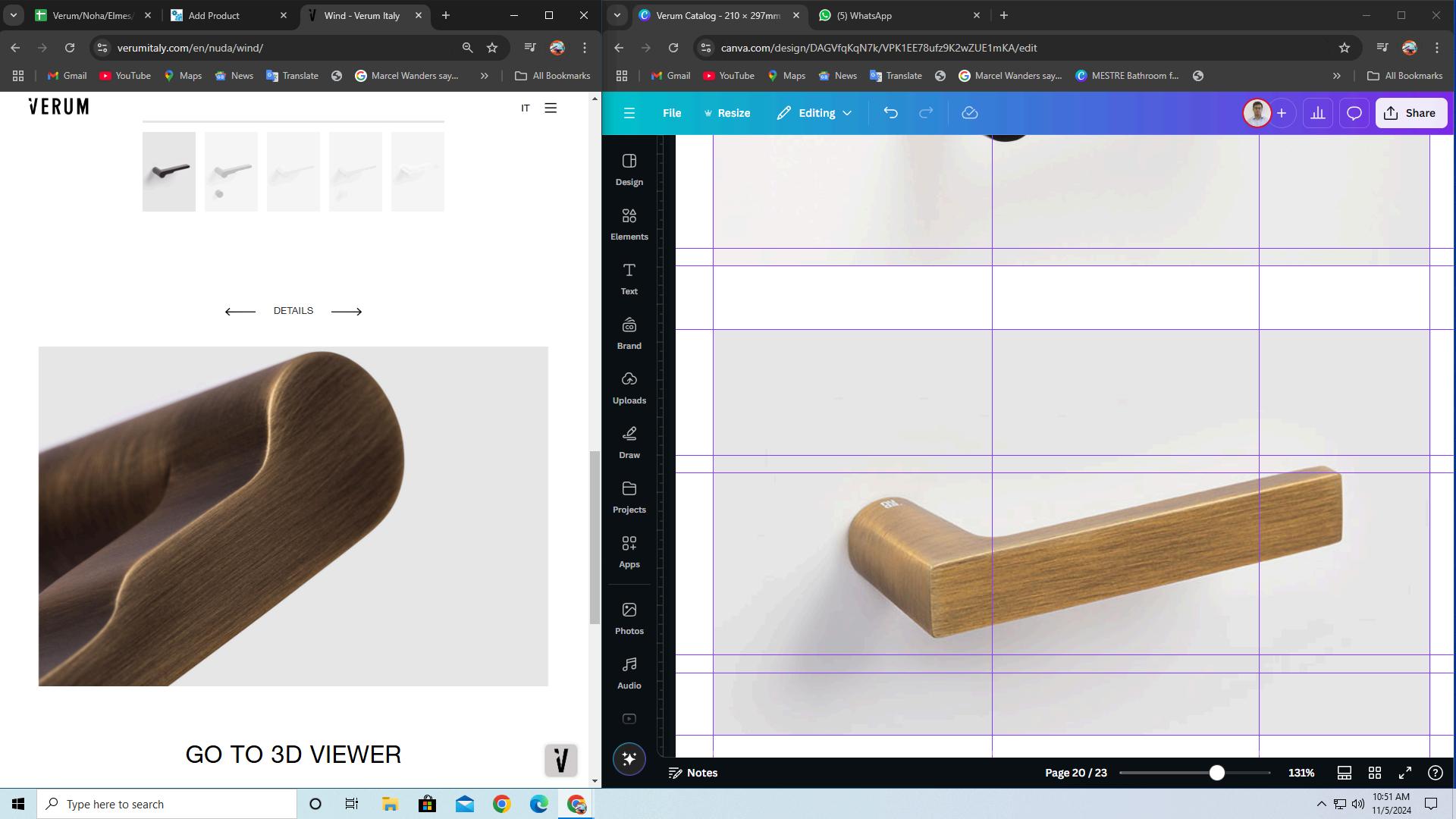1456x819 pixels.
Task: Toggle fullscreen presentation mode
Action: point(1405,773)
